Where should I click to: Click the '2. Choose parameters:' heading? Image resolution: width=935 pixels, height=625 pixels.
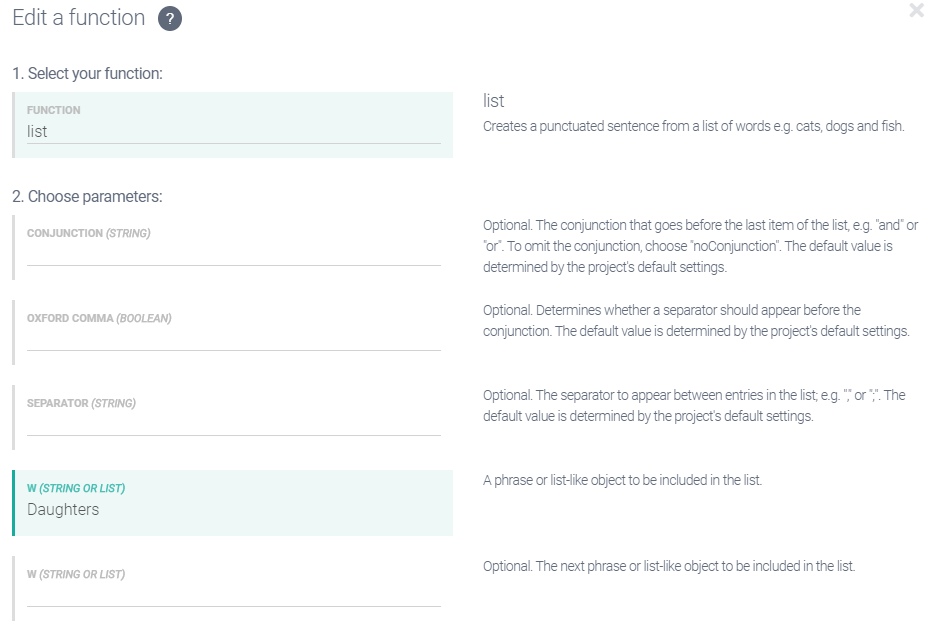pyautogui.click(x=87, y=197)
